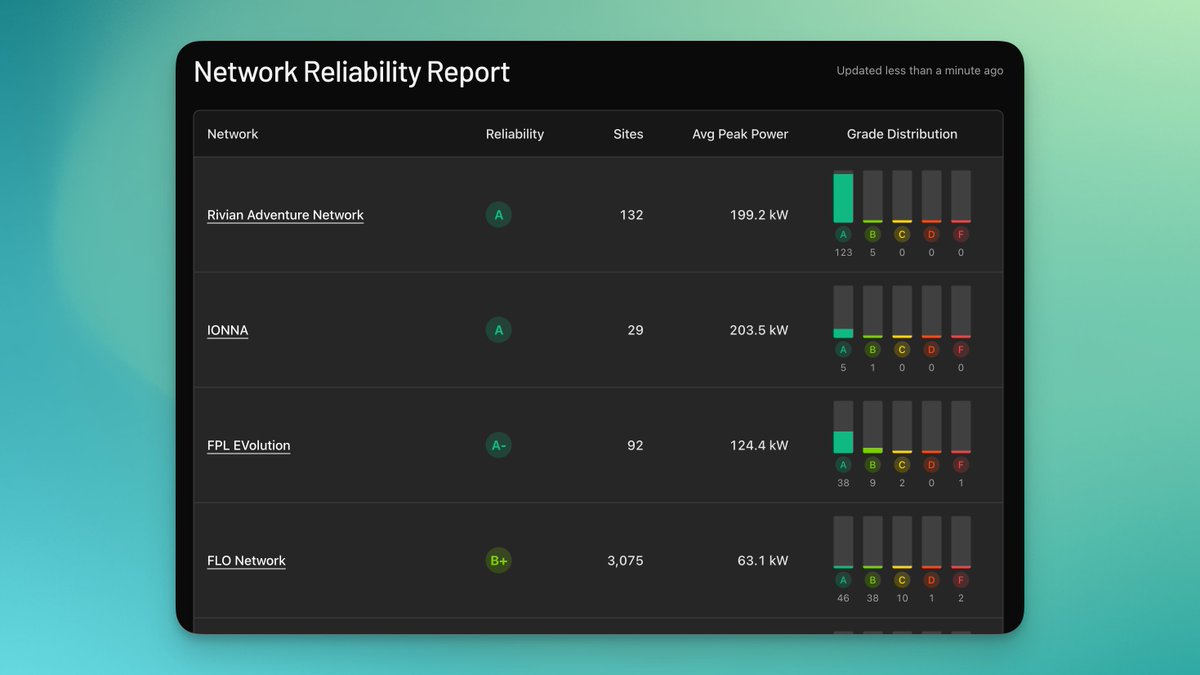Click FLO Network's grade C distribution bar
The width and height of the screenshot is (1200, 675).
[902, 542]
